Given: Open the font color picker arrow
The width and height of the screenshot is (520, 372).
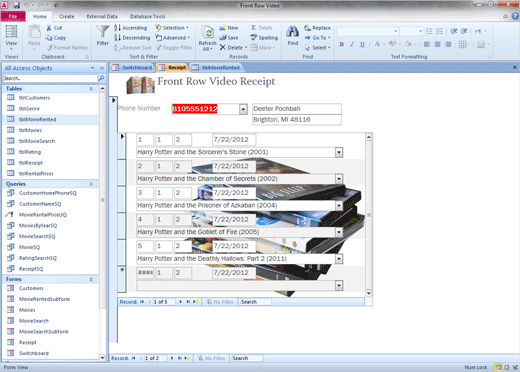Looking at the screenshot, I should pyautogui.click(x=384, y=44).
